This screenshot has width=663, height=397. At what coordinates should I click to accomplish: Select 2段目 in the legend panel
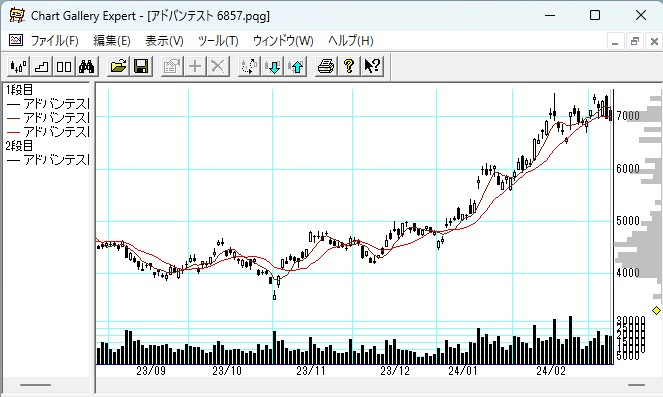(x=19, y=146)
